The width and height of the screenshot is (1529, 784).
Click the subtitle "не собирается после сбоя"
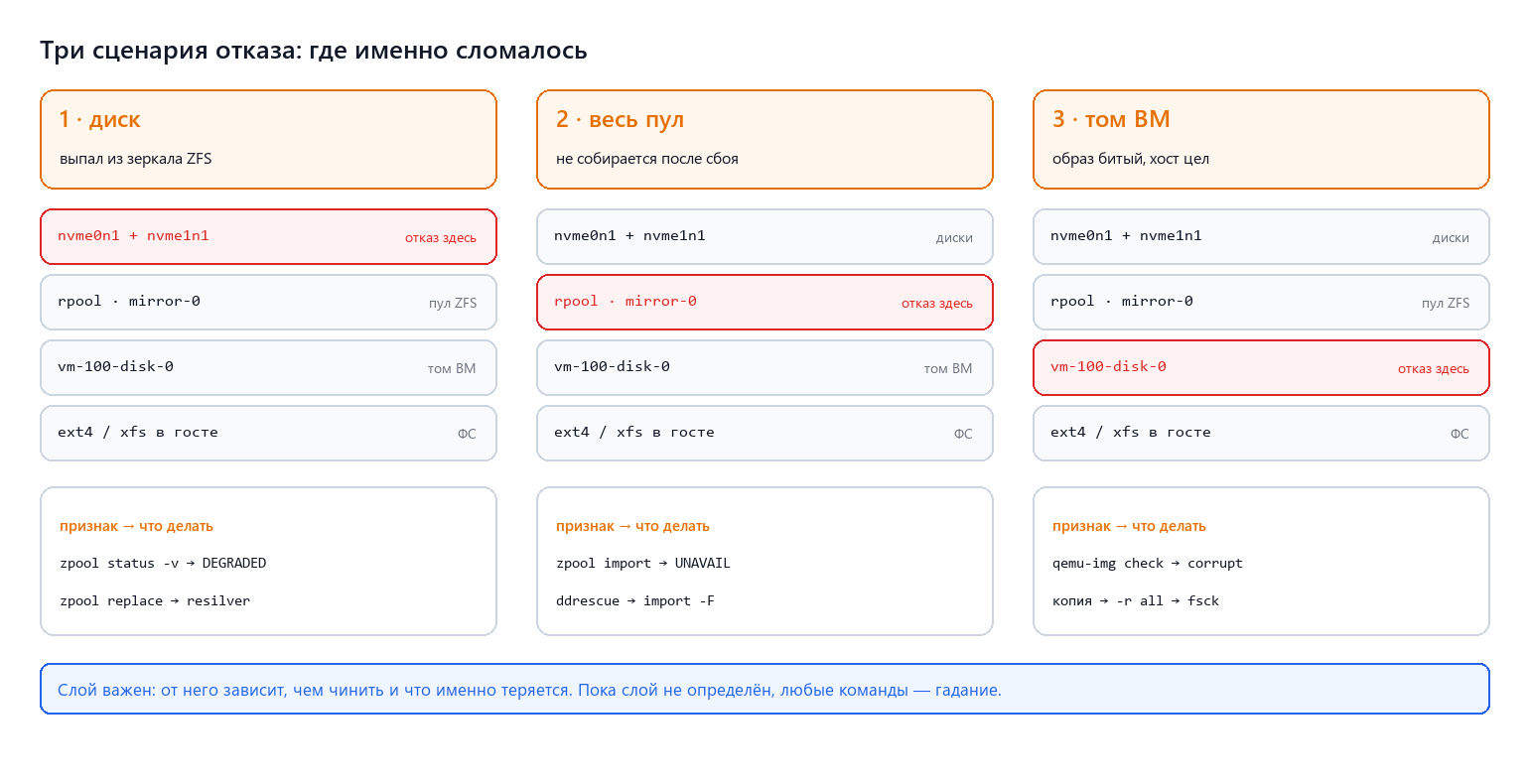coord(647,159)
